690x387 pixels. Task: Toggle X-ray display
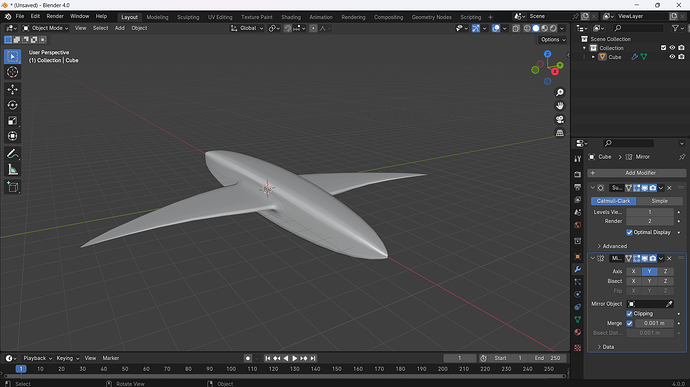tap(516, 28)
